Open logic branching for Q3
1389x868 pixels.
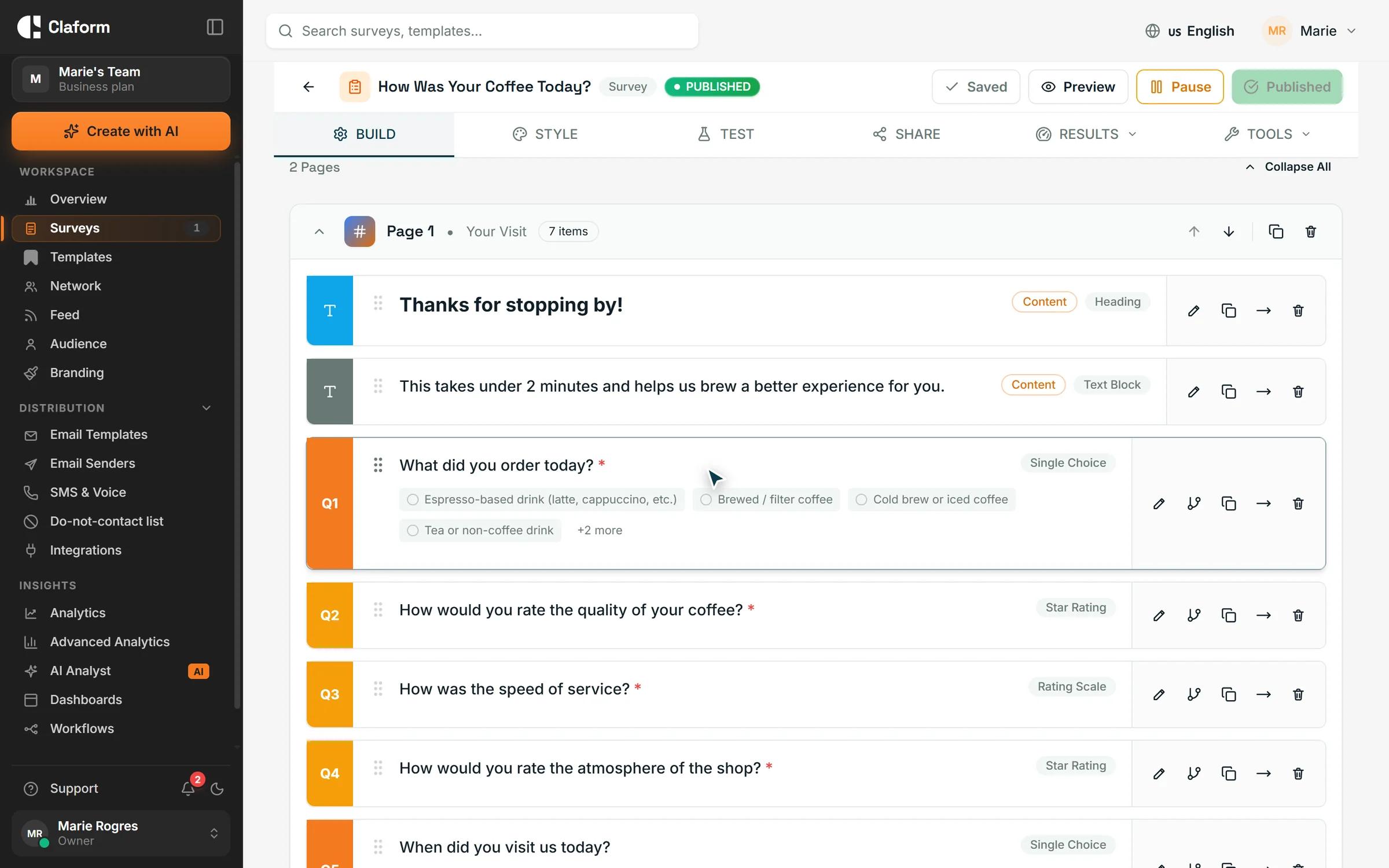(x=1194, y=694)
